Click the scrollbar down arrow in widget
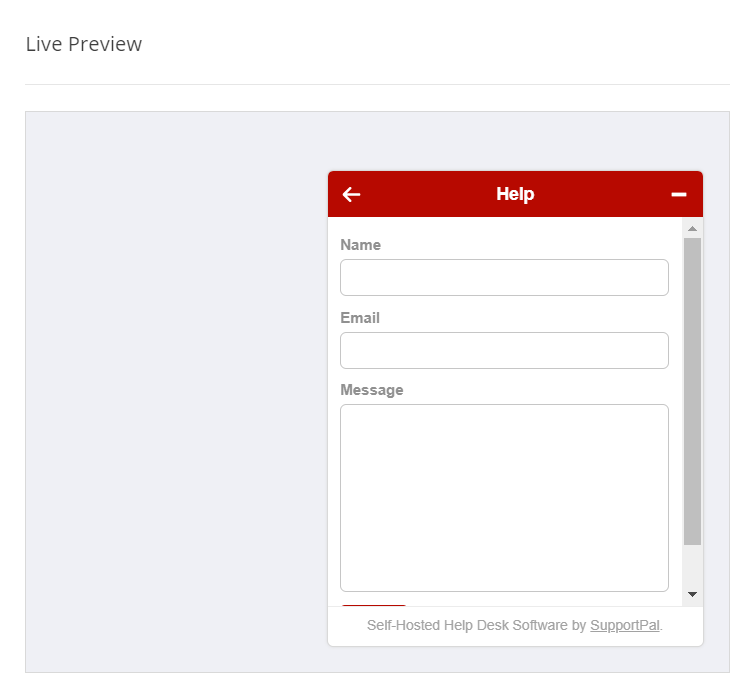 (692, 594)
